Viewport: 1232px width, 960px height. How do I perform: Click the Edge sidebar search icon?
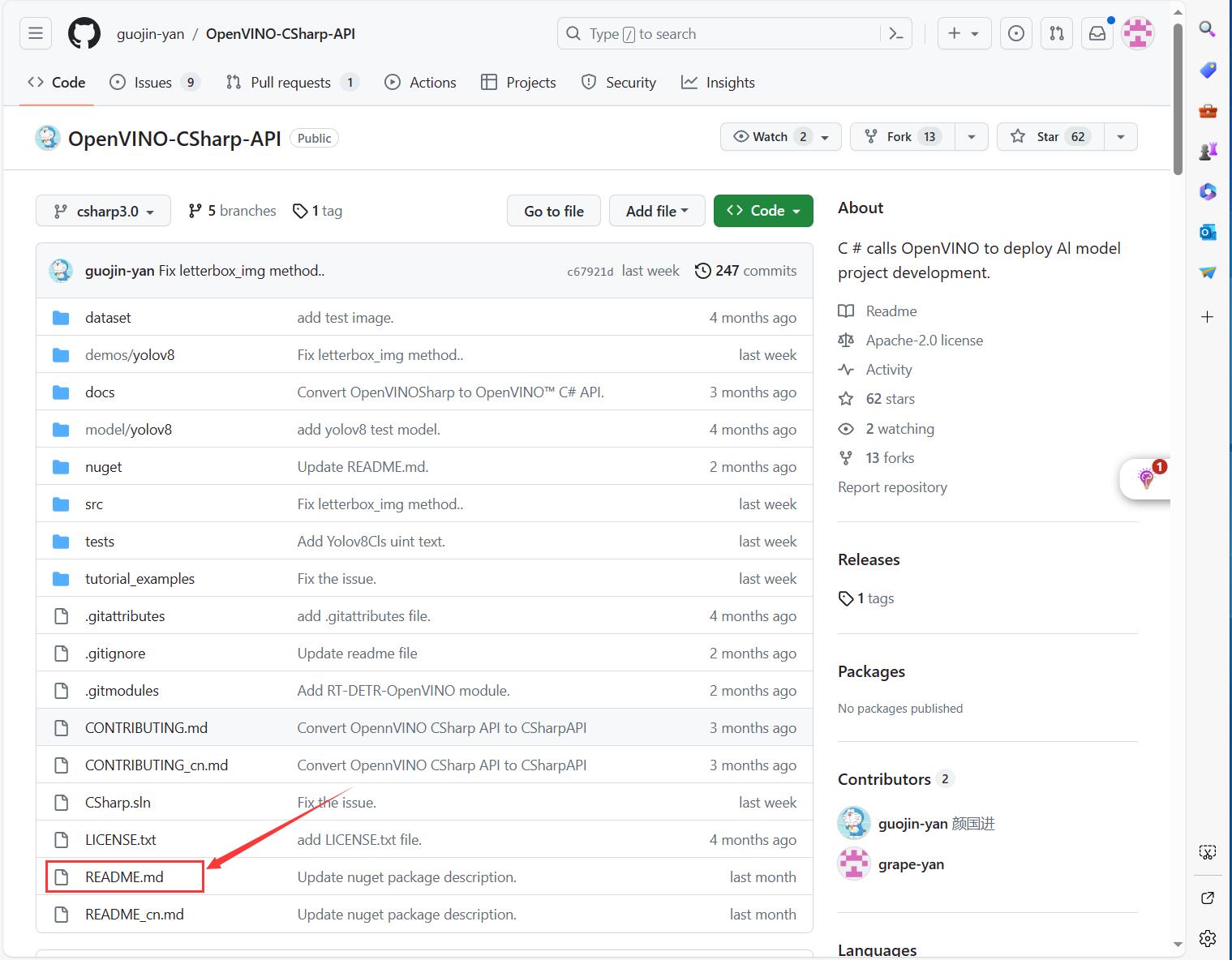coord(1208,30)
